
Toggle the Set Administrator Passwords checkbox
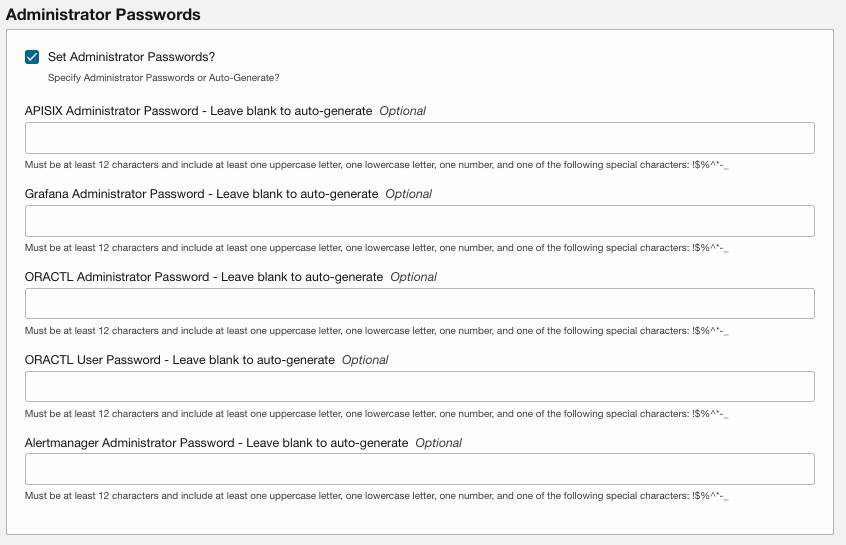pyautogui.click(x=32, y=57)
